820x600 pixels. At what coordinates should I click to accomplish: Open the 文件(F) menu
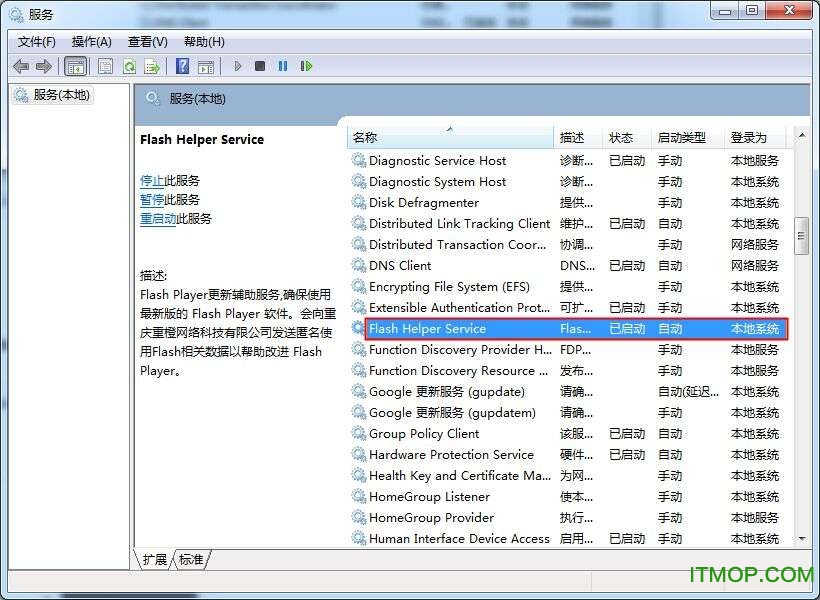[36, 41]
